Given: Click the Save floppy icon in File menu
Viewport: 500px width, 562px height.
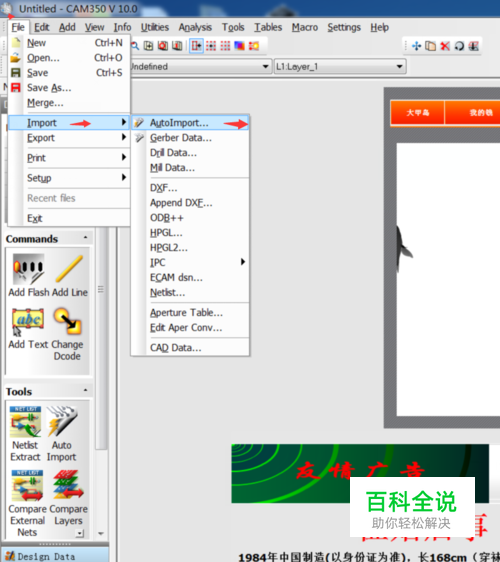Looking at the screenshot, I should (16, 73).
